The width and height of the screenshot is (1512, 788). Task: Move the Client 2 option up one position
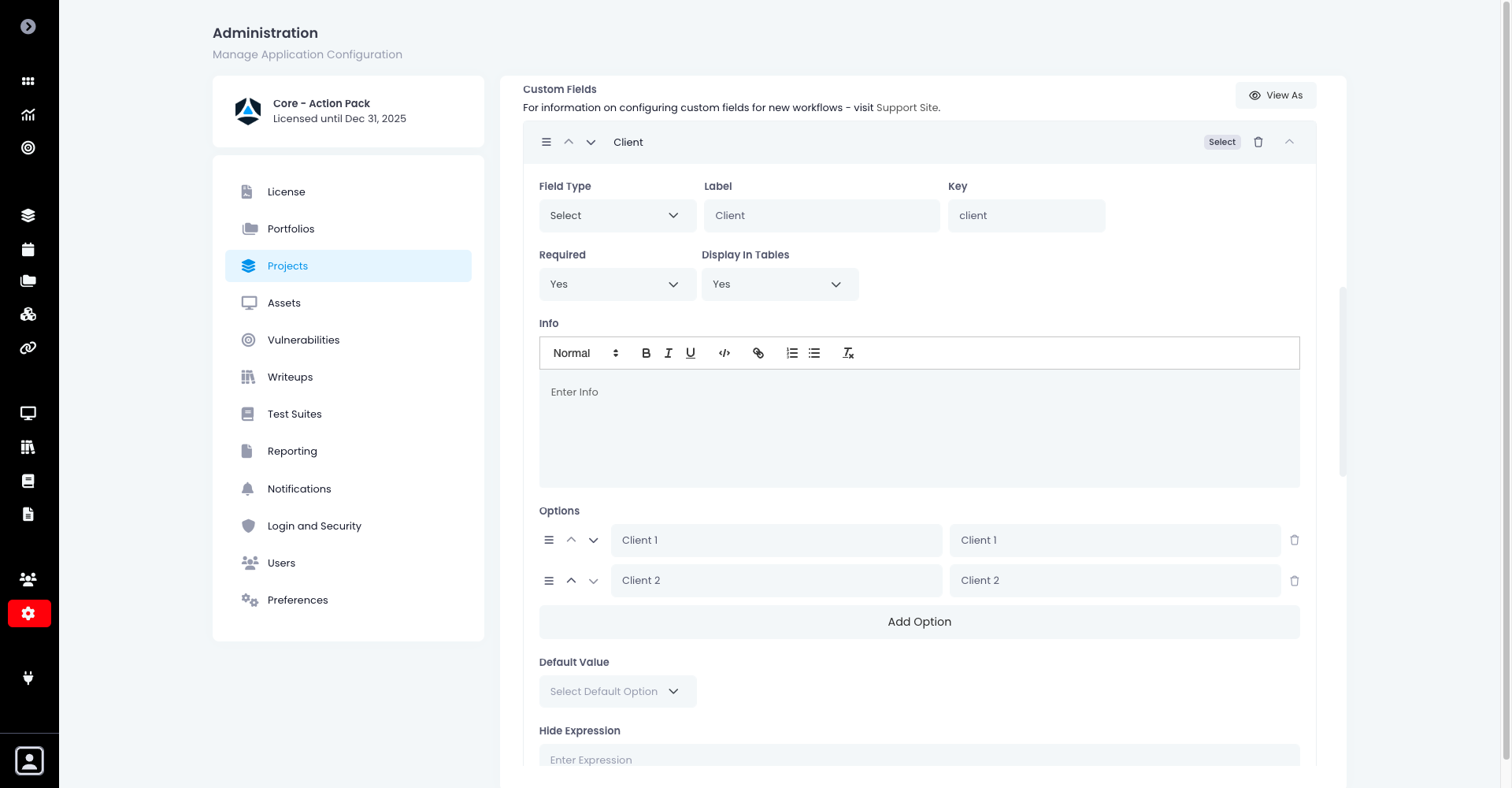571,581
